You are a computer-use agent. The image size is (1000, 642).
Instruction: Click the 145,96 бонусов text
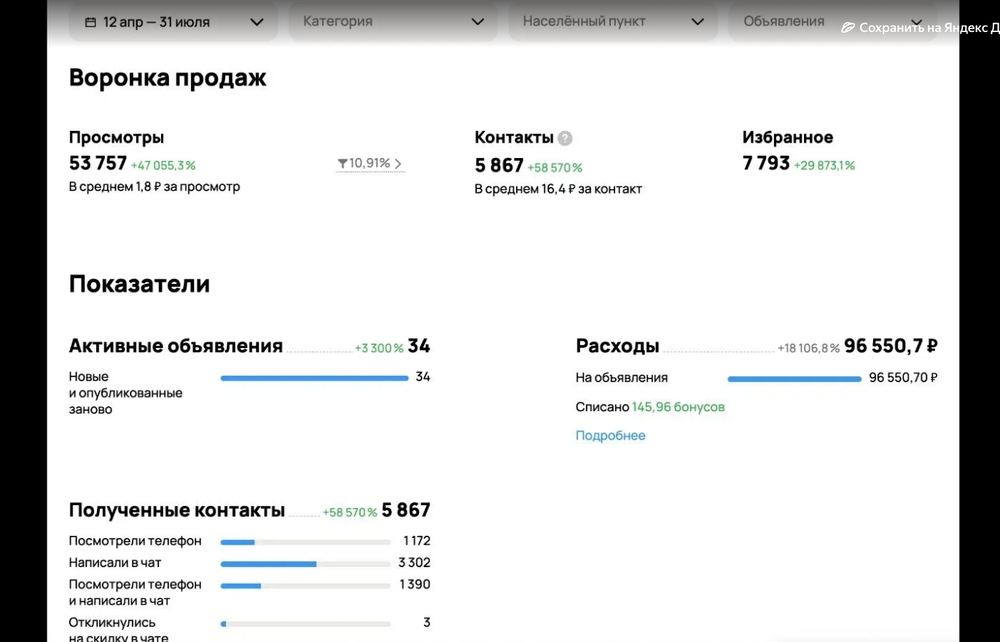[x=678, y=407]
